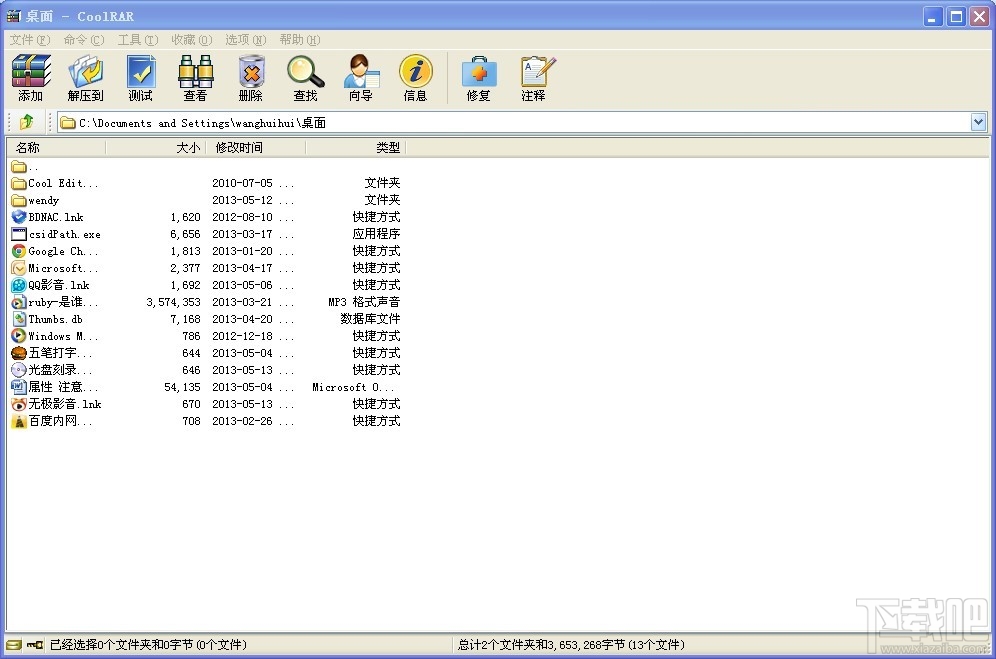Click the 添加 (Add to archive) icon
Image resolution: width=996 pixels, height=659 pixels.
click(29, 78)
